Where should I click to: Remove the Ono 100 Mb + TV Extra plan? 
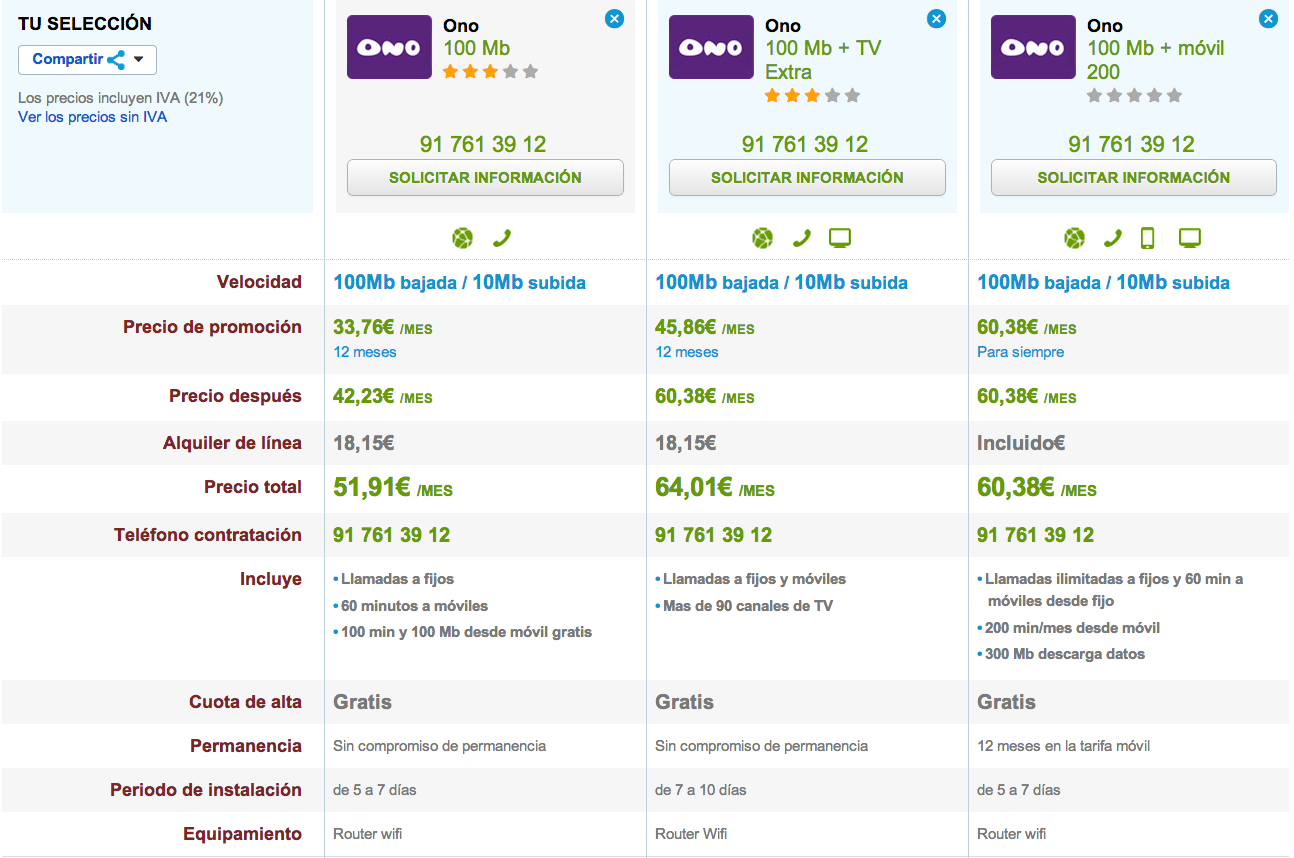937,19
